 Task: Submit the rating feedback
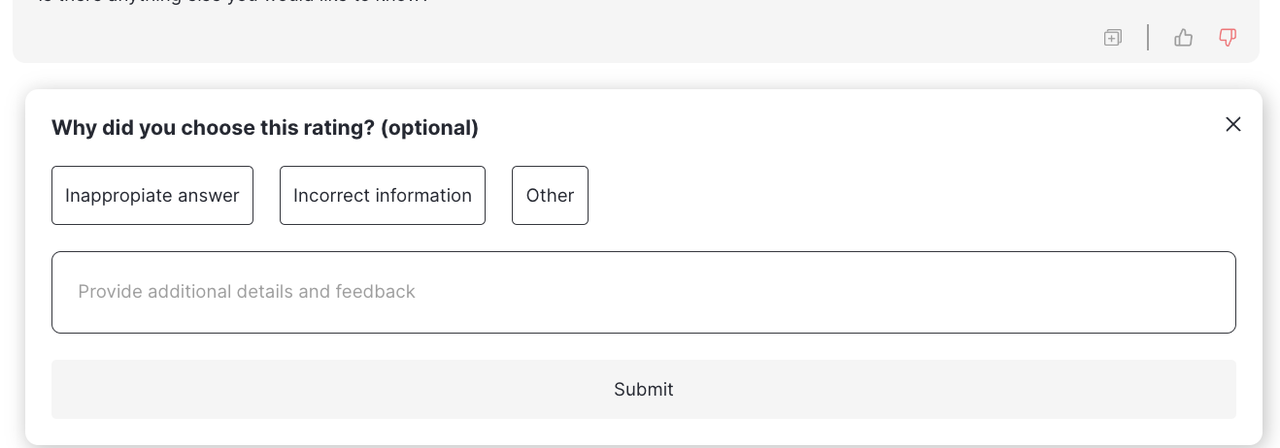point(643,389)
